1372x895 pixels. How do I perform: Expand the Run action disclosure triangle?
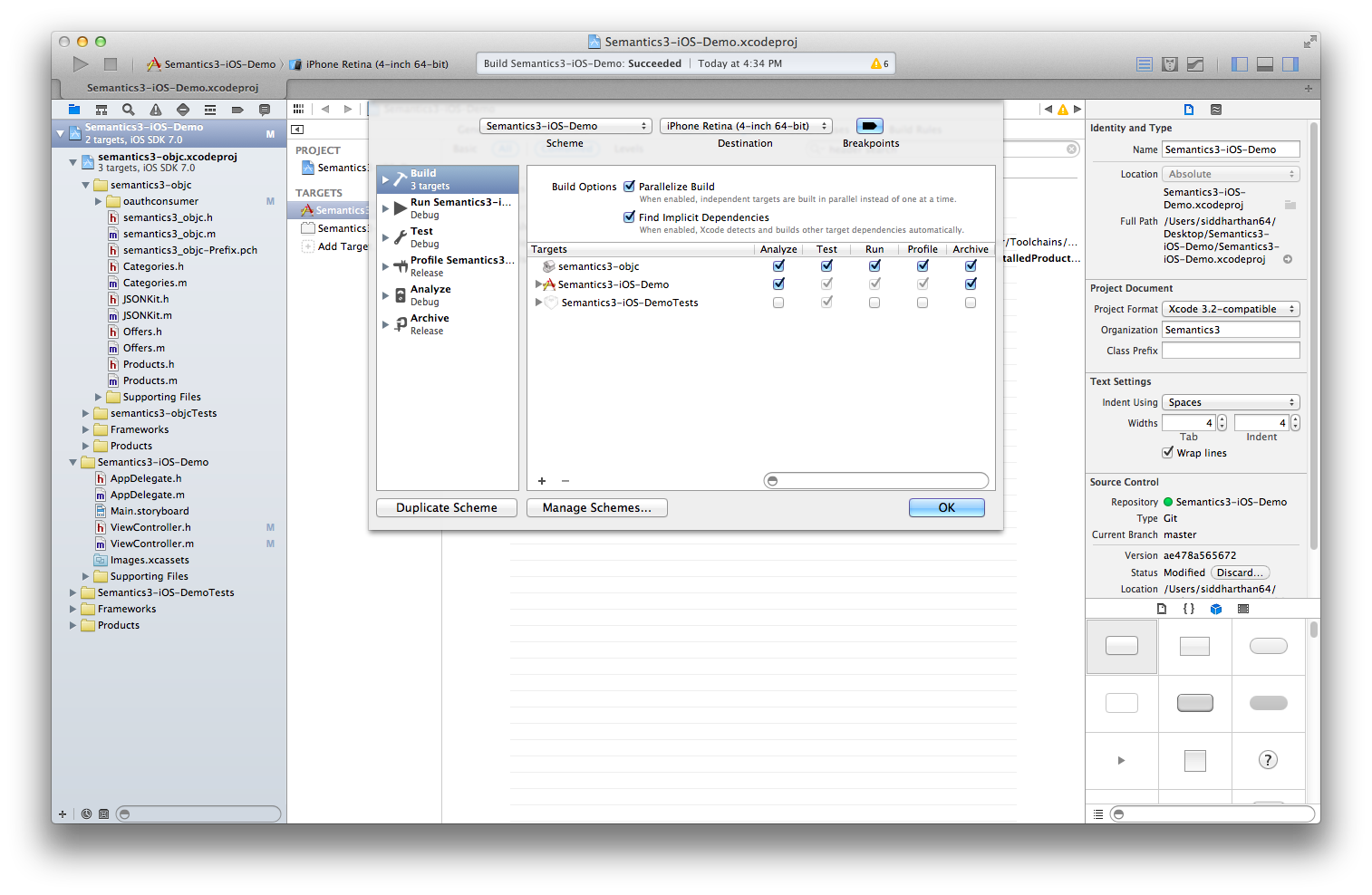(386, 208)
